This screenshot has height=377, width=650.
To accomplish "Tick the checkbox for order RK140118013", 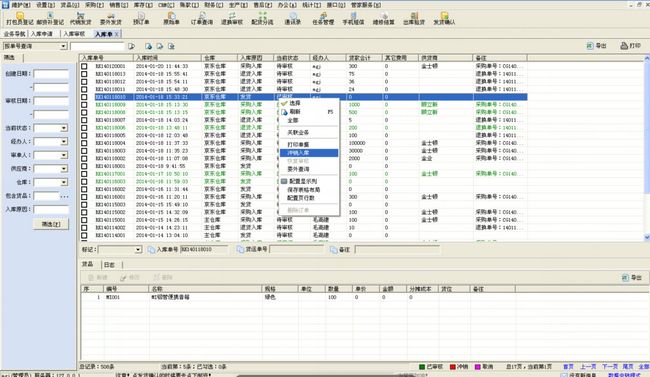I will [84, 74].
